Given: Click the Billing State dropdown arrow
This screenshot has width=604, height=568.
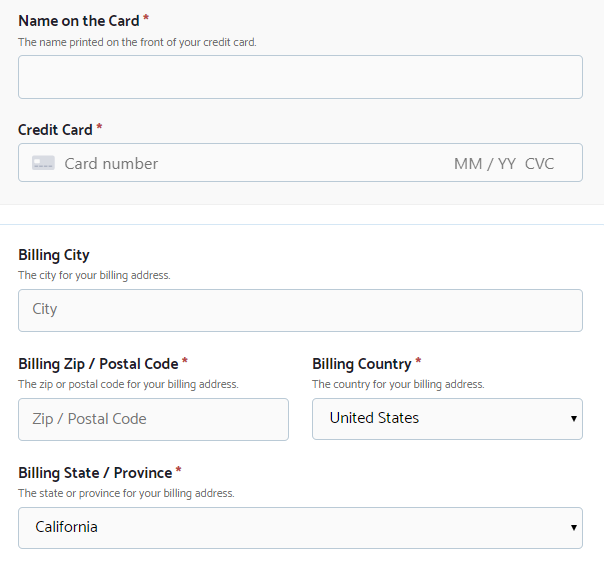Looking at the screenshot, I should pyautogui.click(x=574, y=526).
